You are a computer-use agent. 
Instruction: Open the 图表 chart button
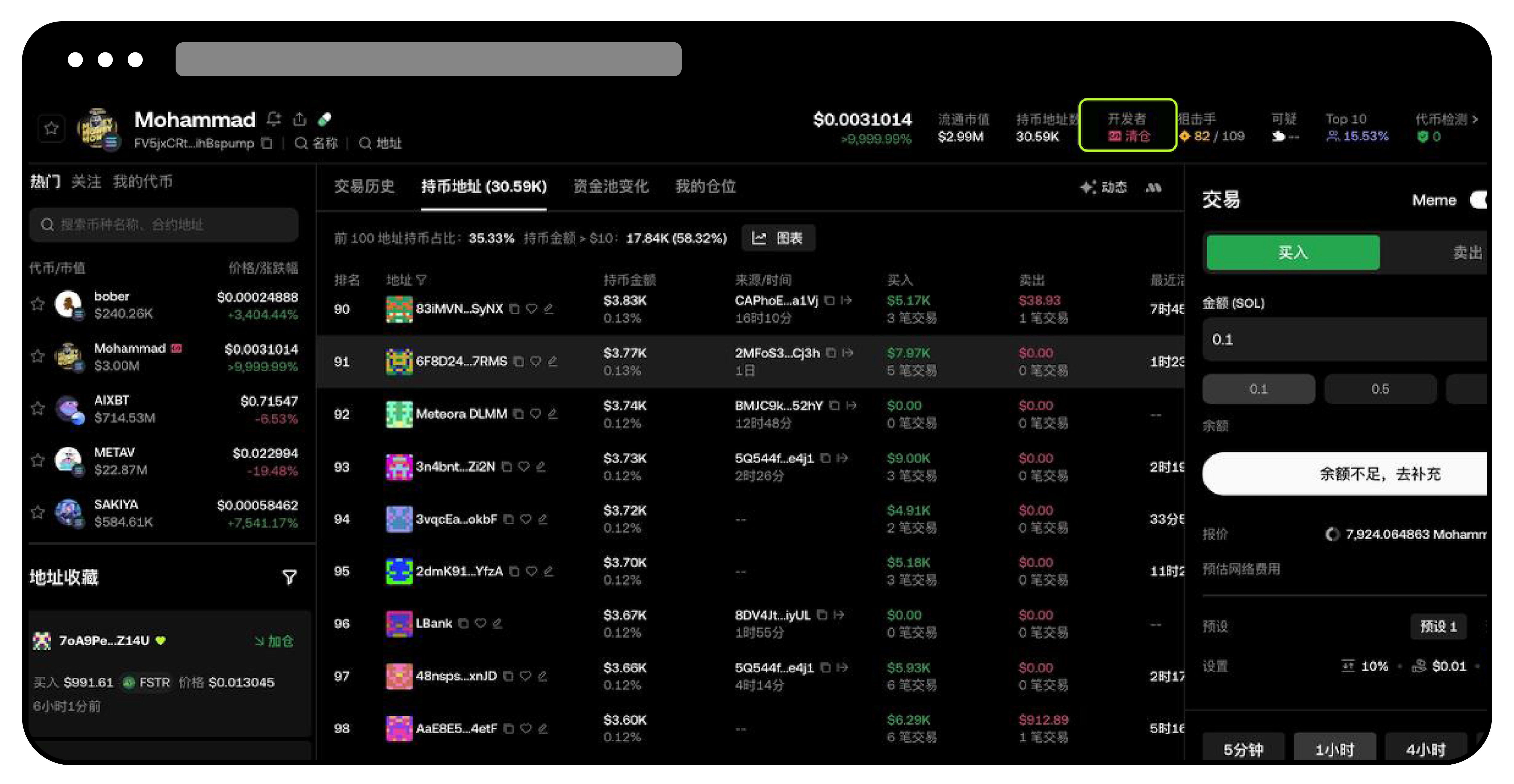click(778, 238)
